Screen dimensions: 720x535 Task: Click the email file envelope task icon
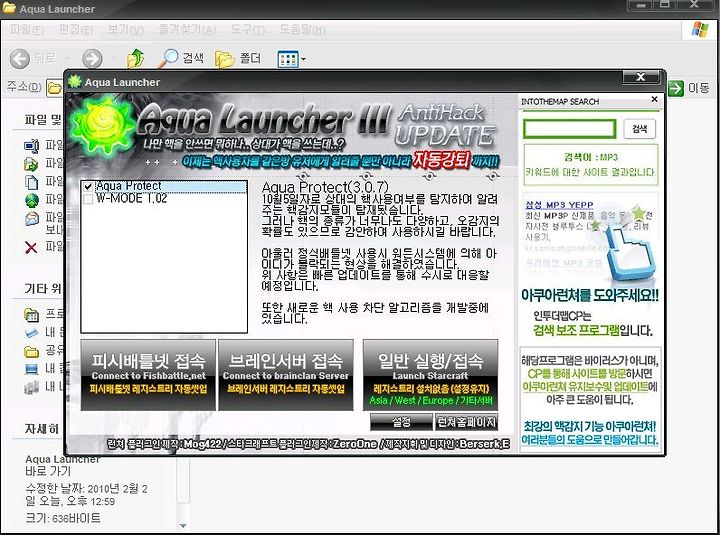(32, 219)
